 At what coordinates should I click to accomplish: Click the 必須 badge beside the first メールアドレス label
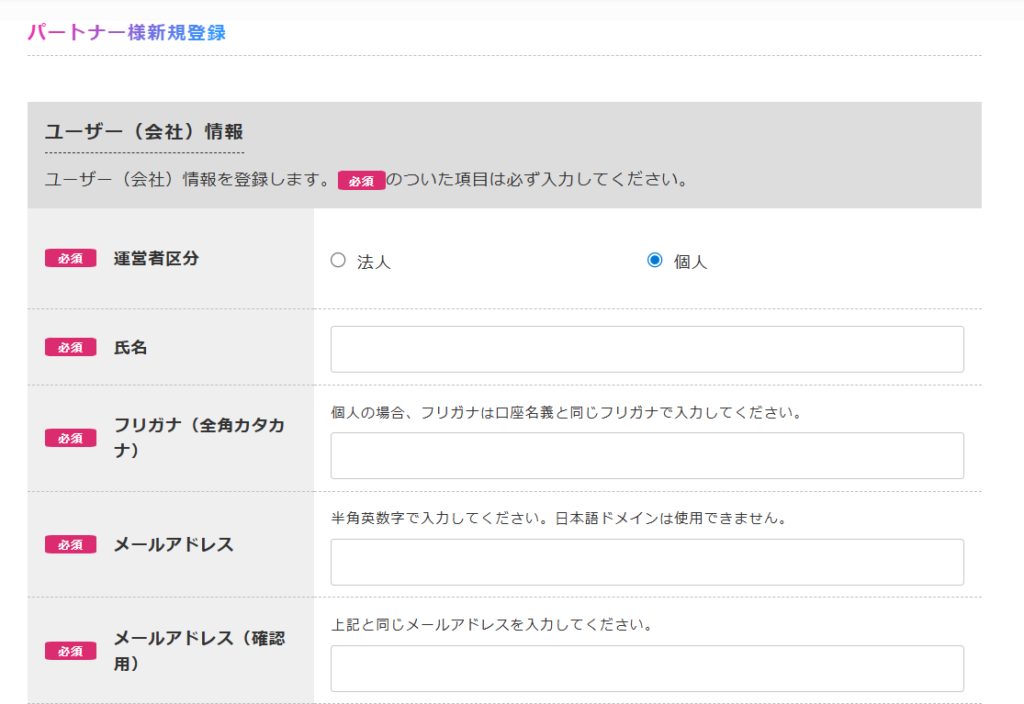click(x=70, y=545)
